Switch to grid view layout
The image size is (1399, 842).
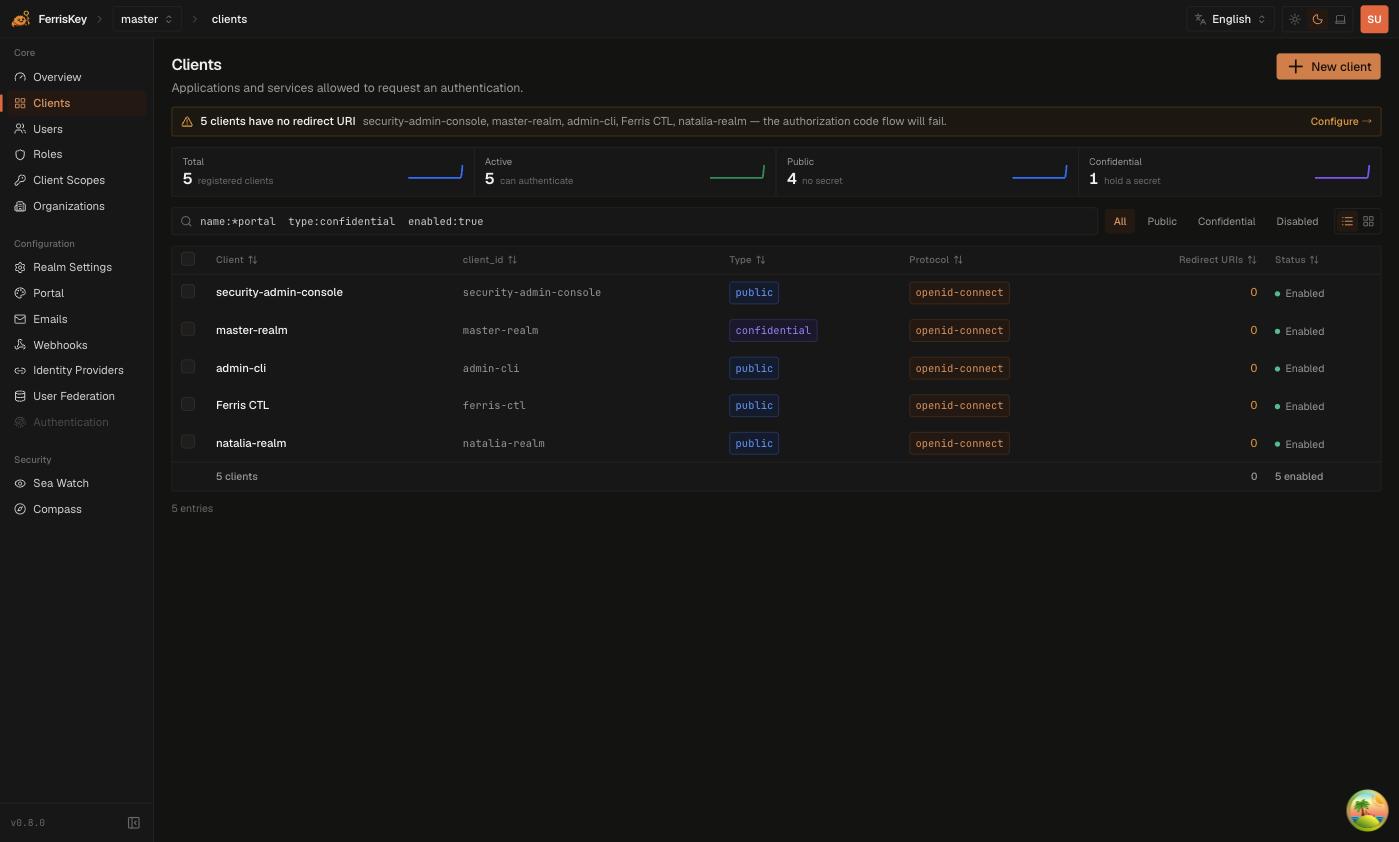click(x=1368, y=221)
